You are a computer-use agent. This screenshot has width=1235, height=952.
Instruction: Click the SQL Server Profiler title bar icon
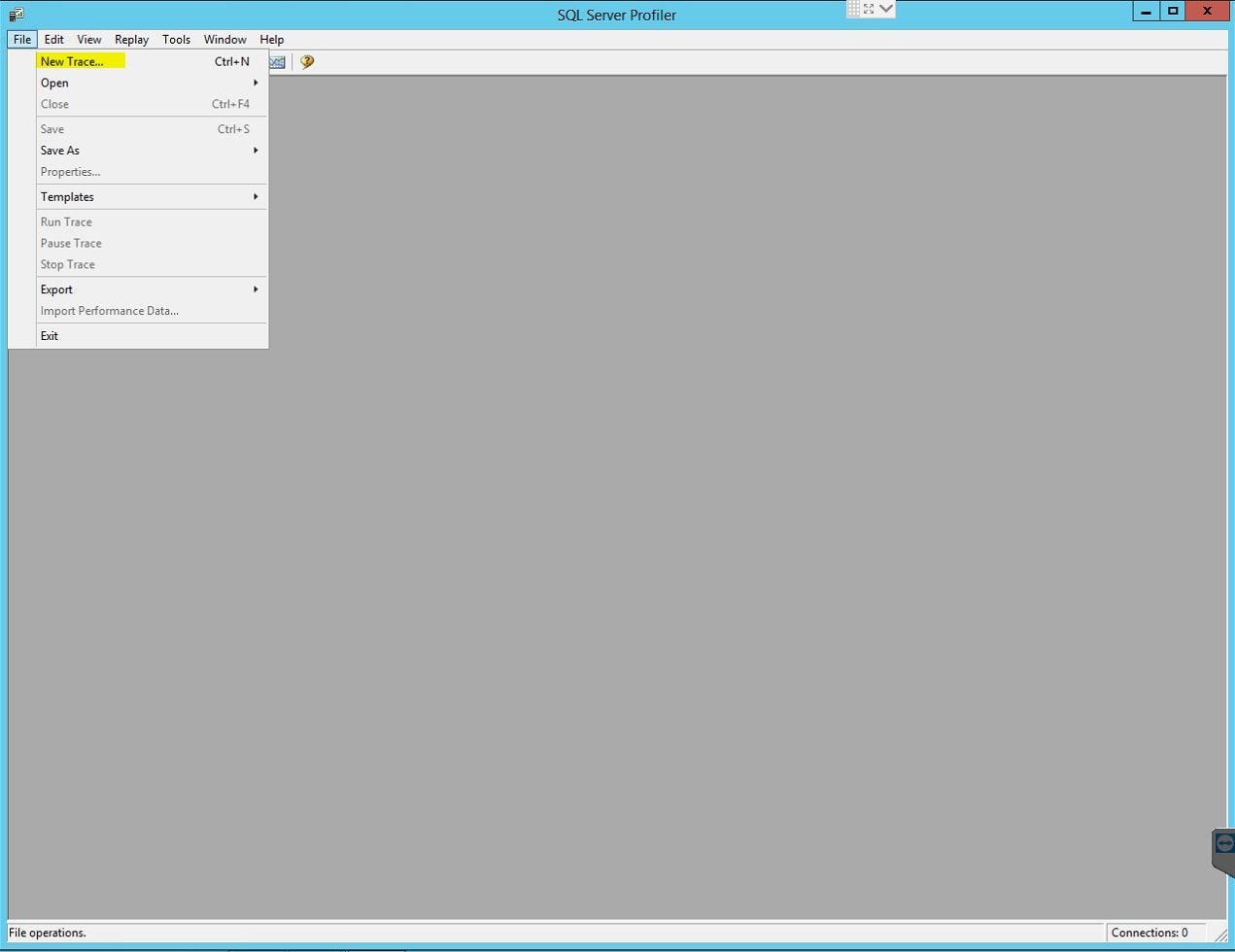pos(16,14)
